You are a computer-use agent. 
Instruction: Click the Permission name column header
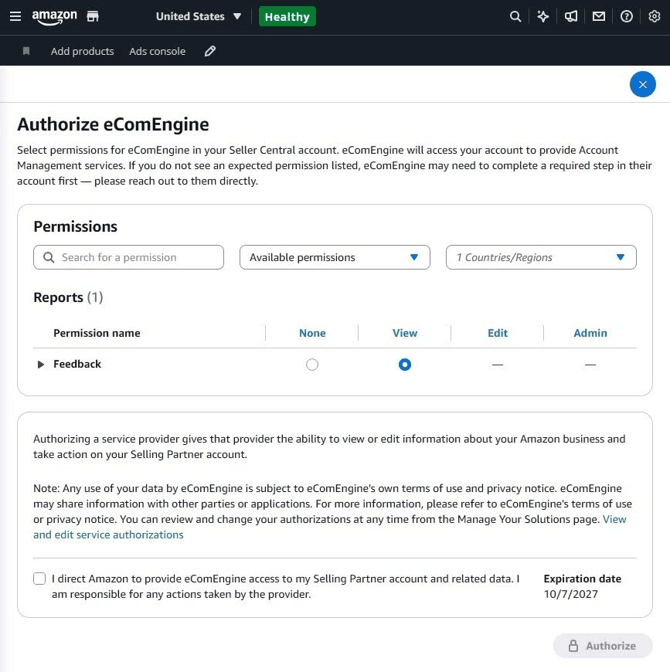(x=96, y=333)
